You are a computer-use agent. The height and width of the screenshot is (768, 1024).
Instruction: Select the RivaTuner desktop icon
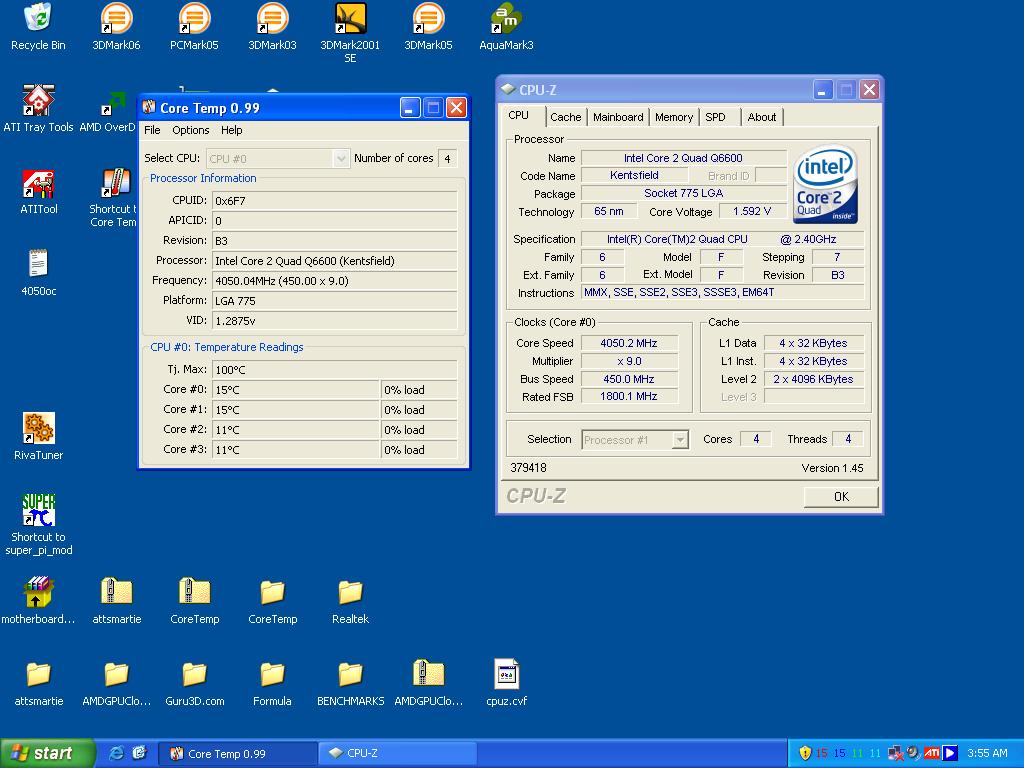tap(39, 436)
